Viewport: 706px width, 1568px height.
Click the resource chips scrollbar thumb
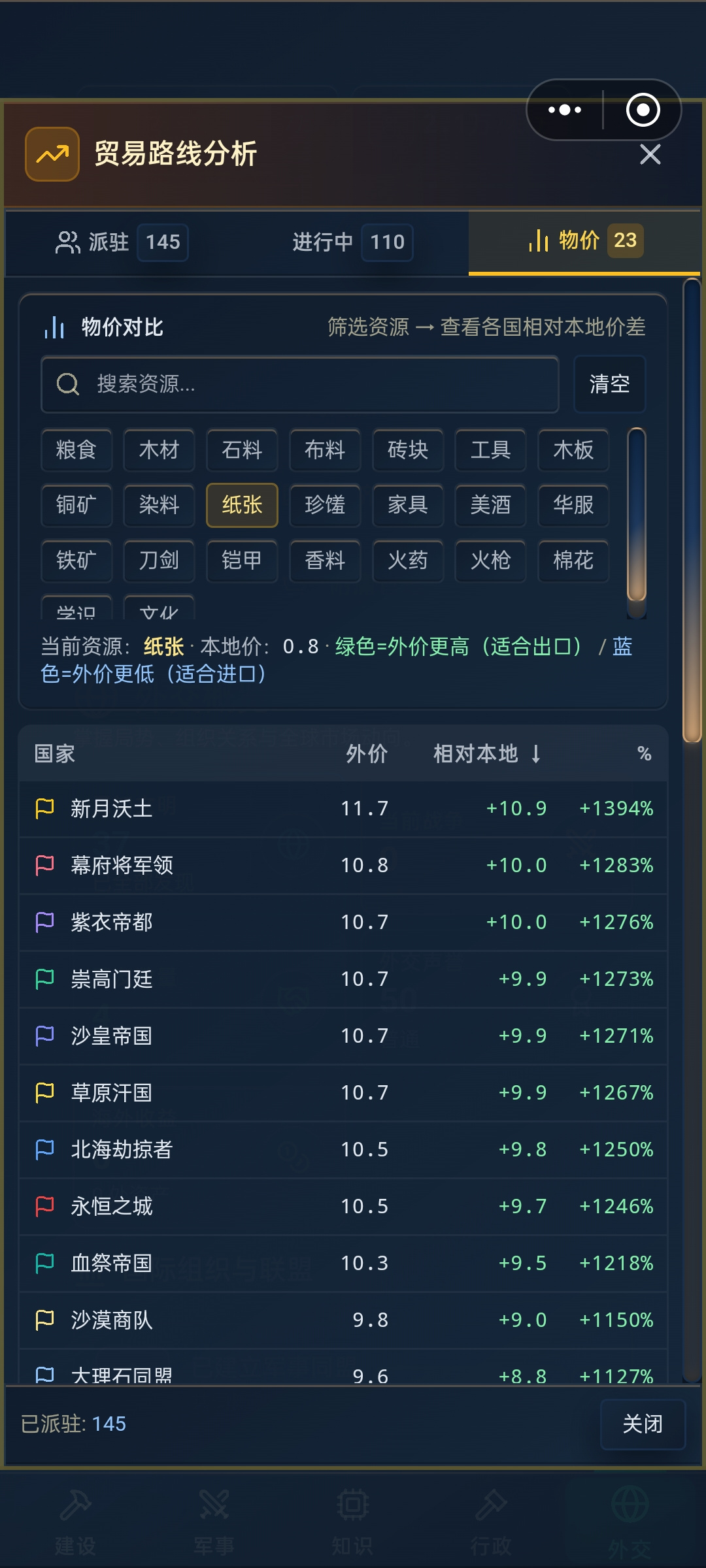point(637,514)
